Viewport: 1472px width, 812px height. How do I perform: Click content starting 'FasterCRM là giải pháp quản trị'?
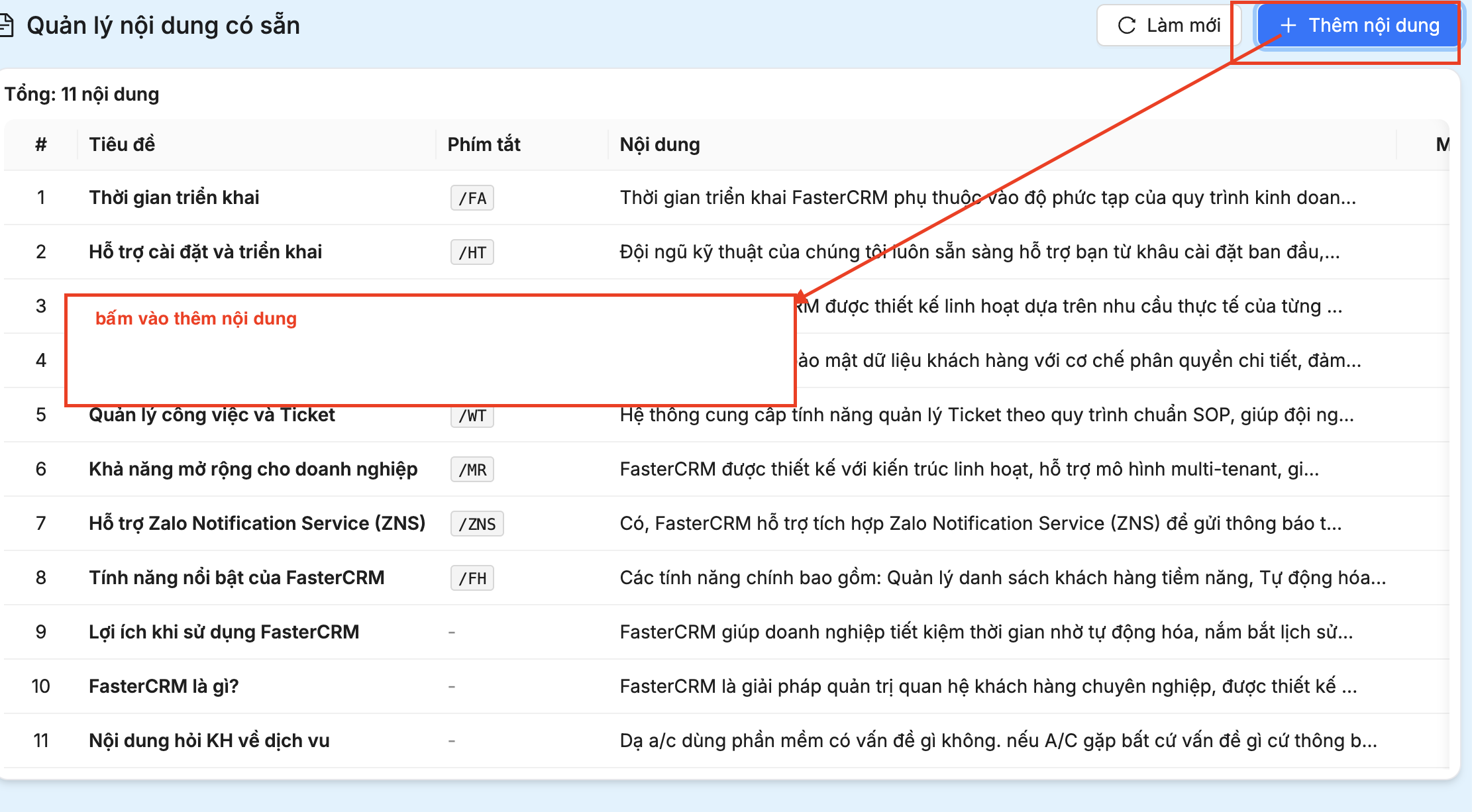point(988,686)
